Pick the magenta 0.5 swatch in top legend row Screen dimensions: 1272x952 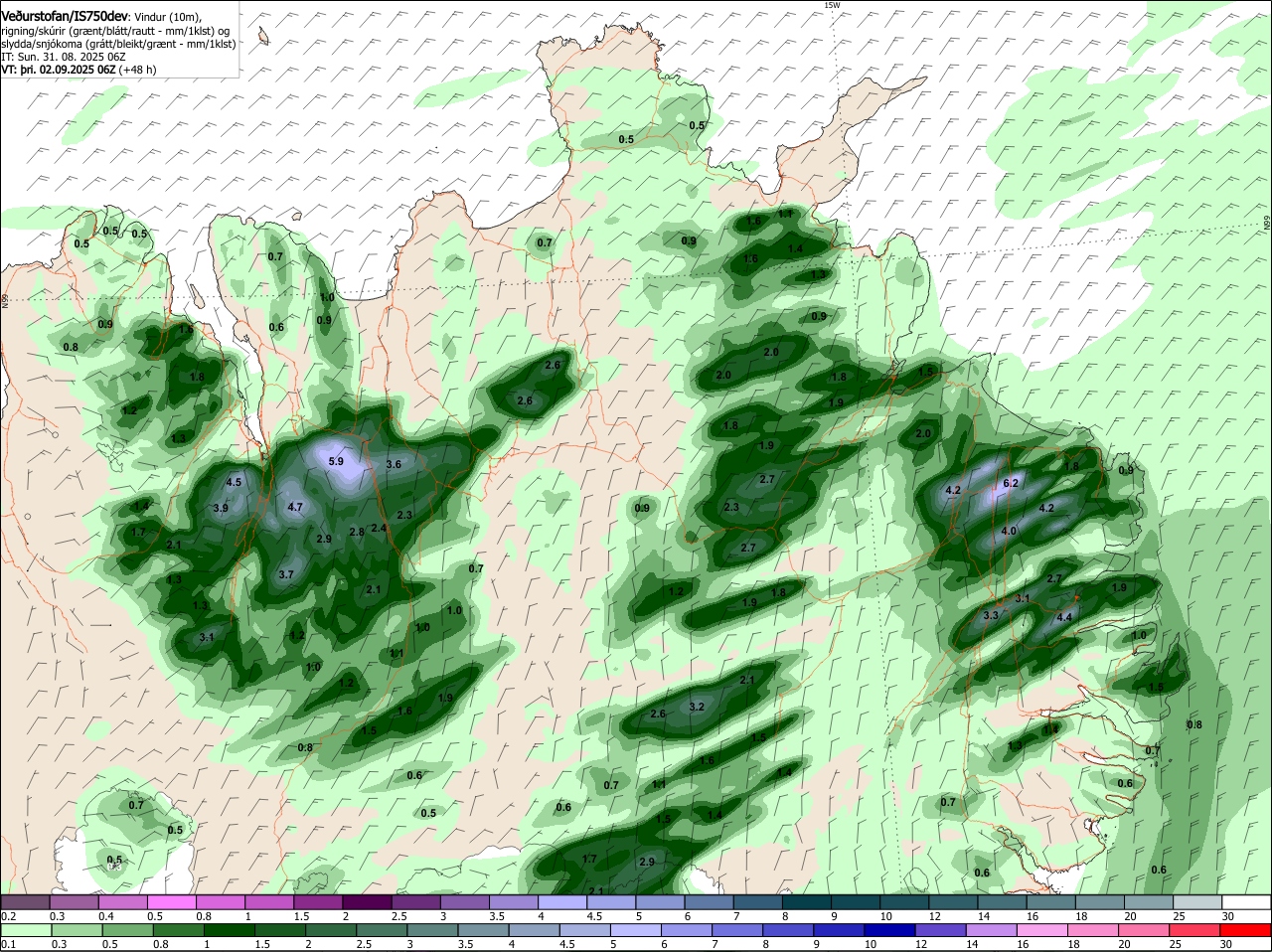tap(172, 902)
